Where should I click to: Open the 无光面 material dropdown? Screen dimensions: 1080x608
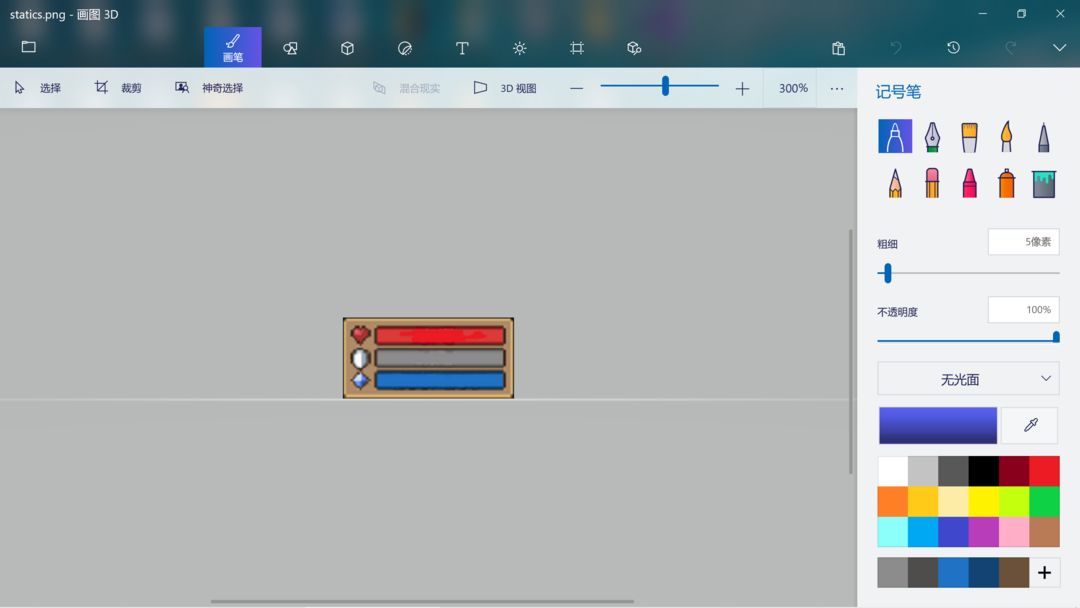tap(968, 379)
